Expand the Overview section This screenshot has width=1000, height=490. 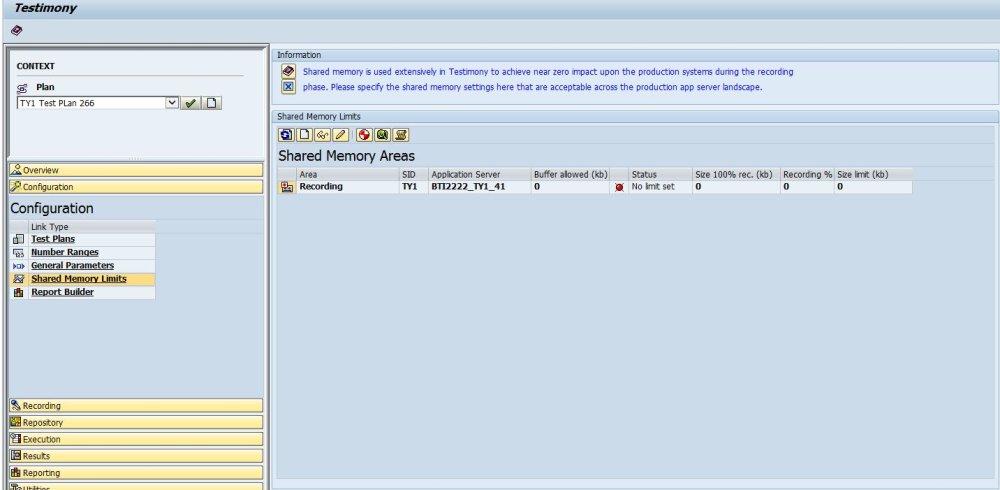pos(136,170)
